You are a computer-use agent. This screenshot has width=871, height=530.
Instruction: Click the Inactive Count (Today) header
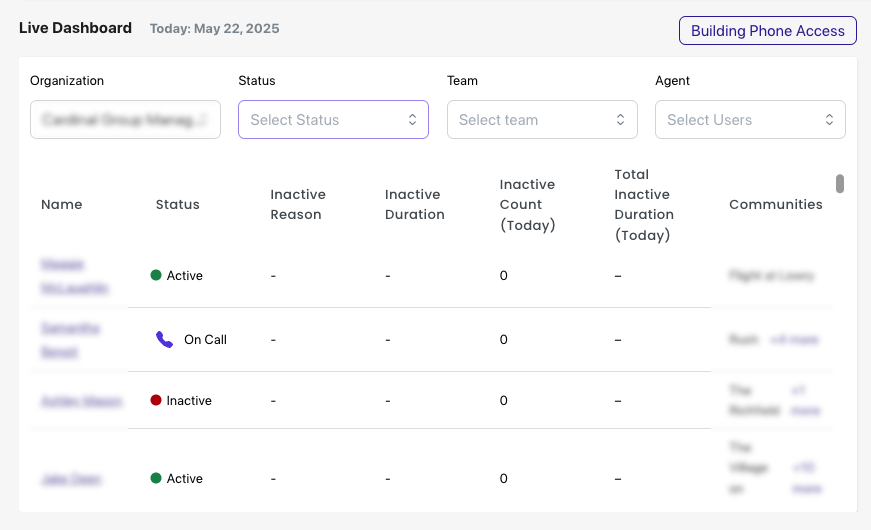[528, 204]
